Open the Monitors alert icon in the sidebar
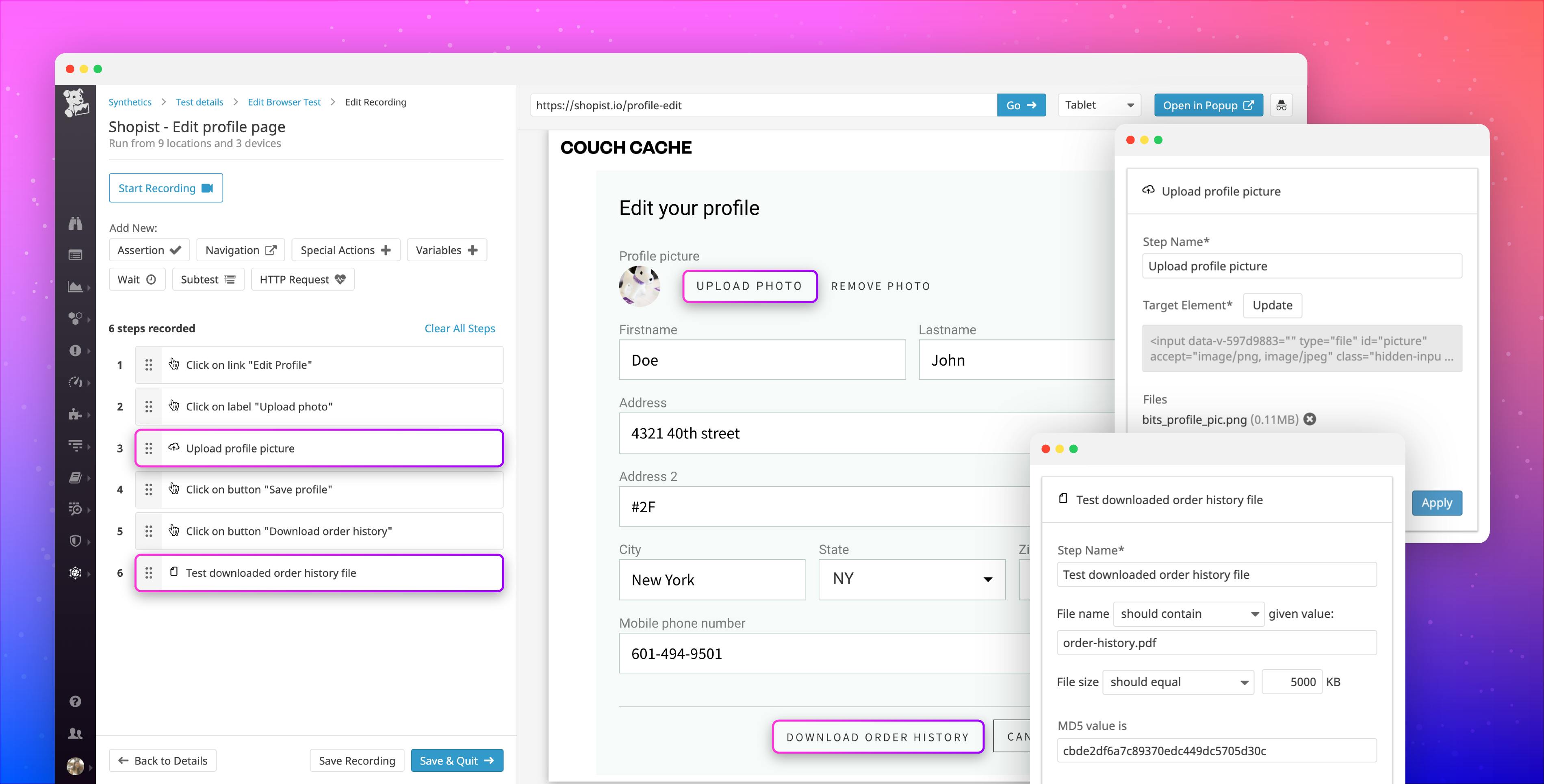Image resolution: width=1544 pixels, height=784 pixels. pyautogui.click(x=76, y=351)
